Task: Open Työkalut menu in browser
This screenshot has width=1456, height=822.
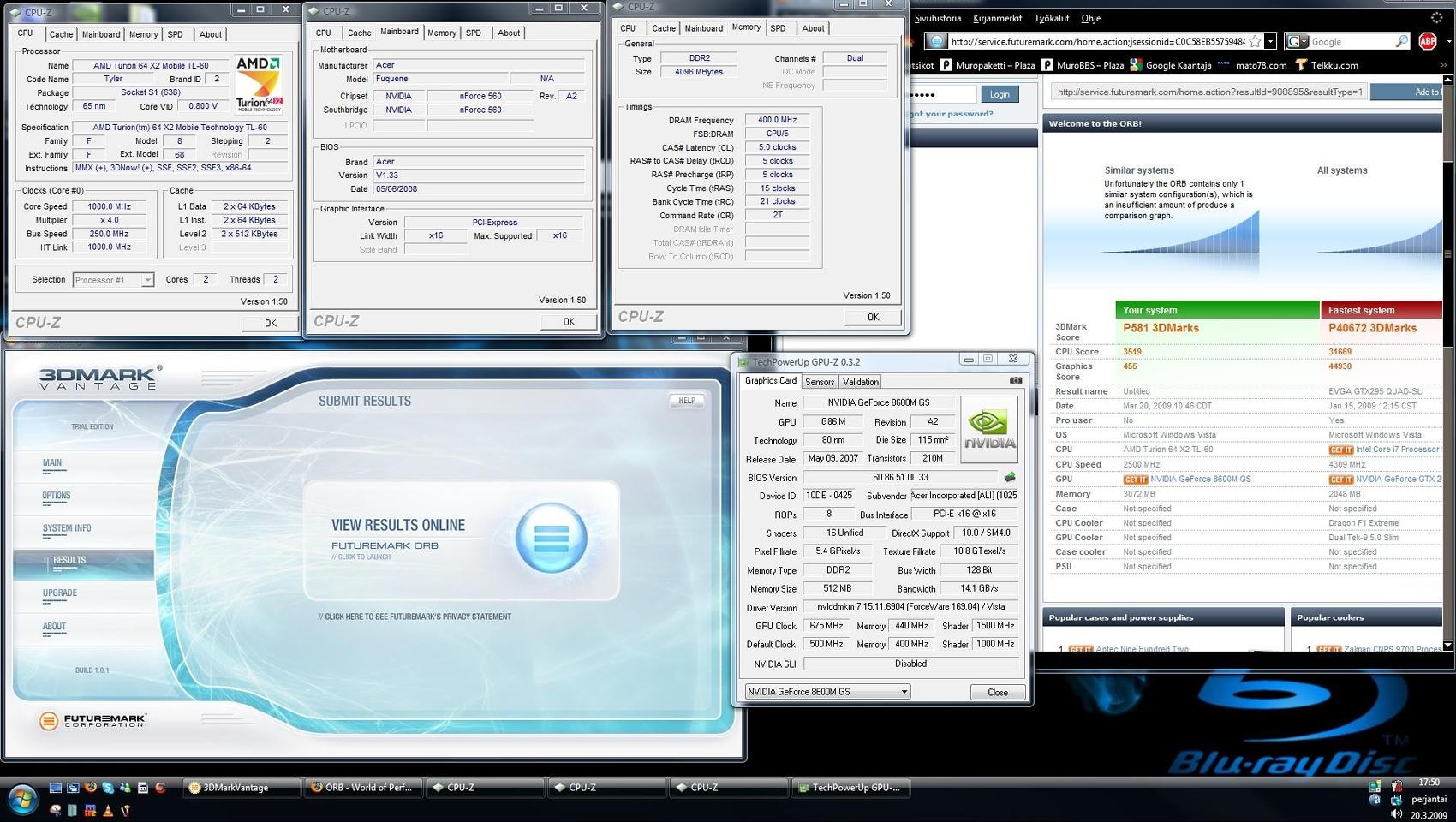Action: [x=1052, y=18]
